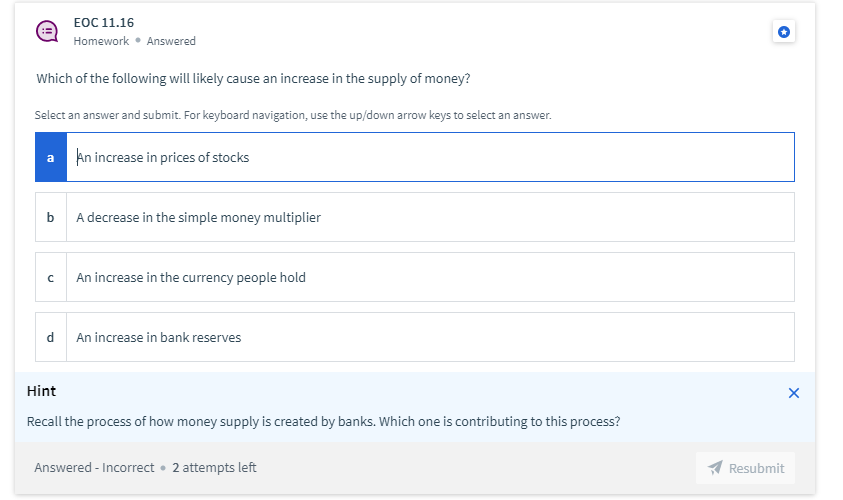
Task: Click the "Homework" label under the title
Action: (x=101, y=41)
